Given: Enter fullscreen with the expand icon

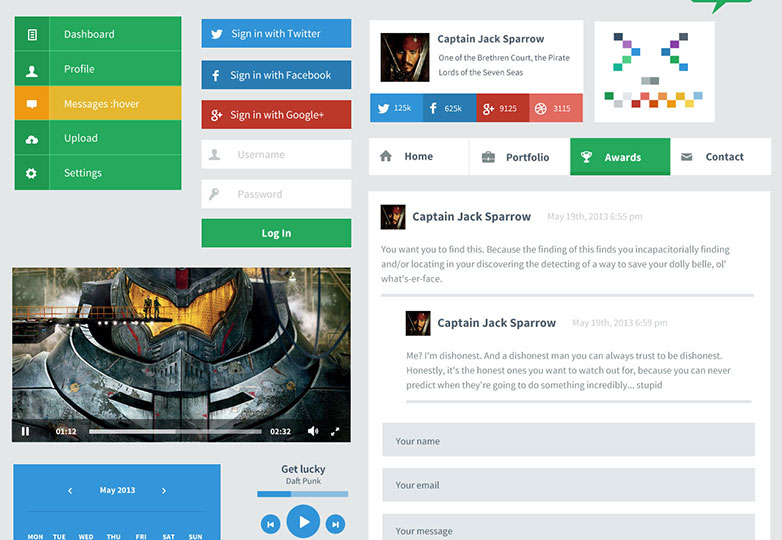Looking at the screenshot, I should point(335,432).
